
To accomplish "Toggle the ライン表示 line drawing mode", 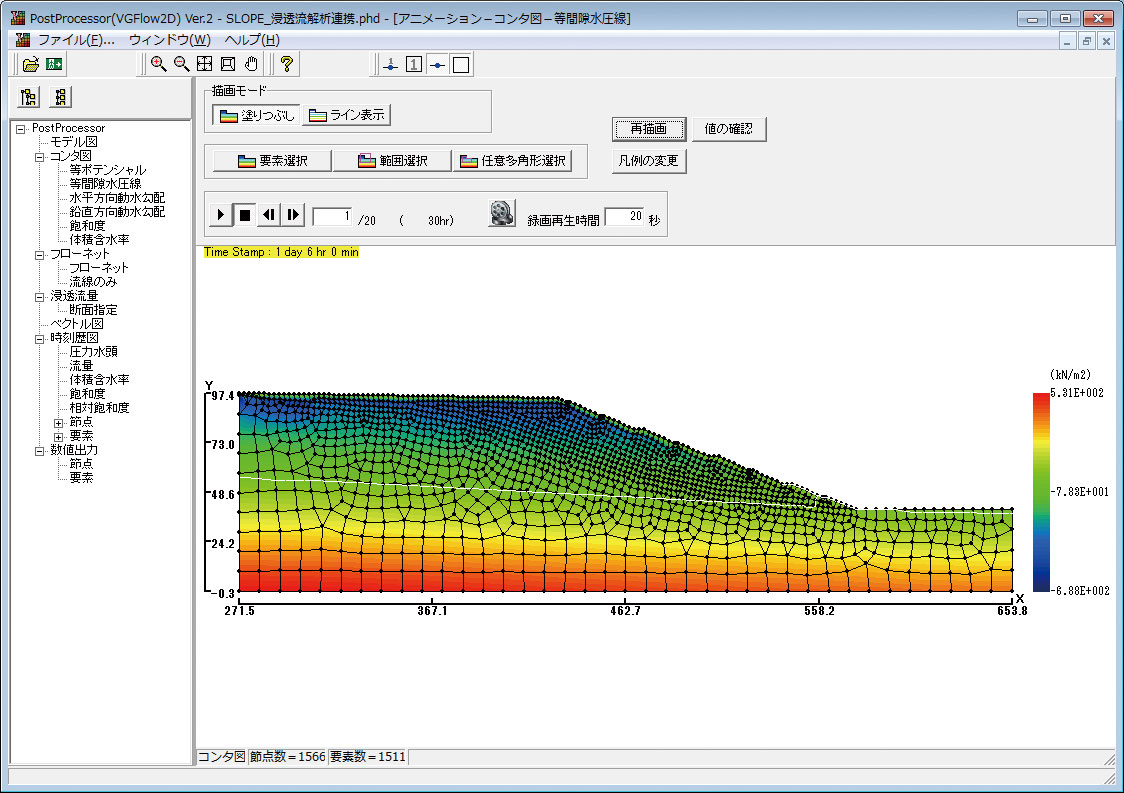I will [347, 115].
